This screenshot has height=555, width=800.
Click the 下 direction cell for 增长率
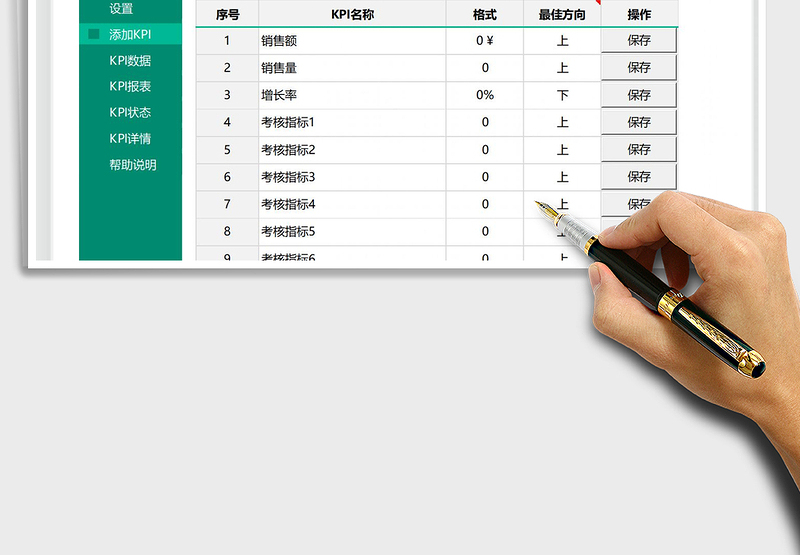562,95
